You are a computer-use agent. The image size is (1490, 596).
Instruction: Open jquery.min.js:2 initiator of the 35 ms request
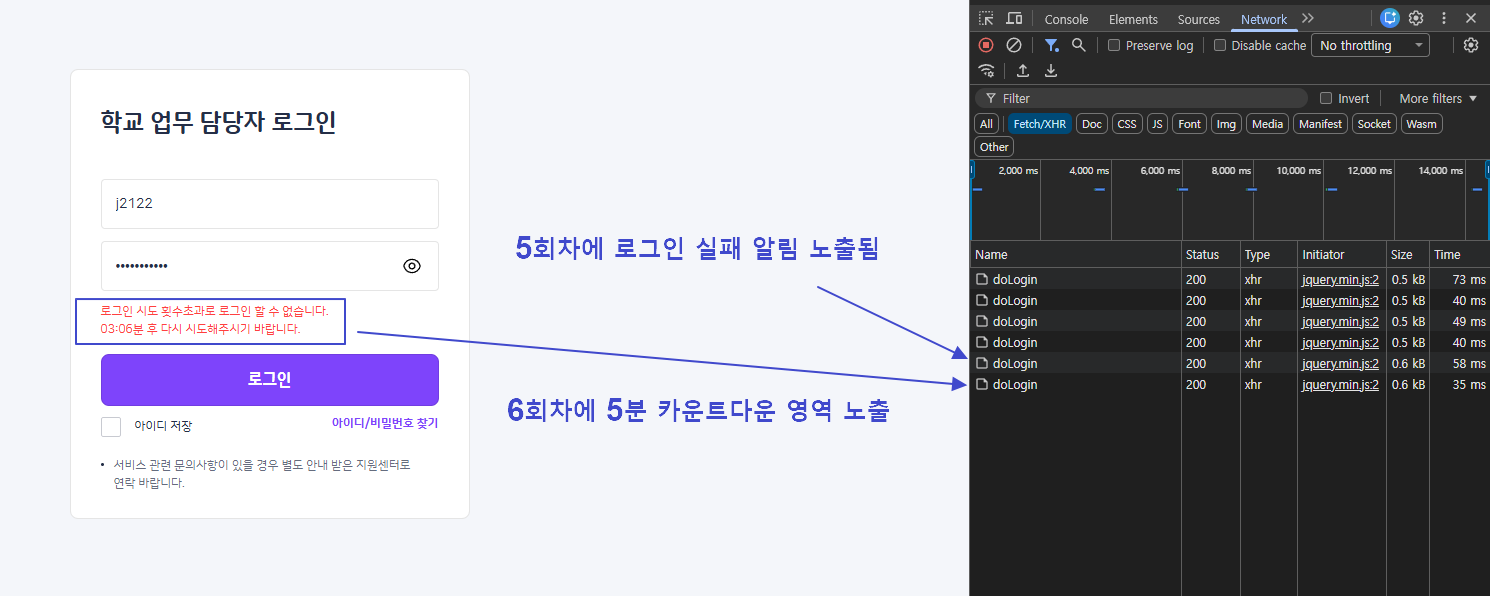pos(1340,384)
